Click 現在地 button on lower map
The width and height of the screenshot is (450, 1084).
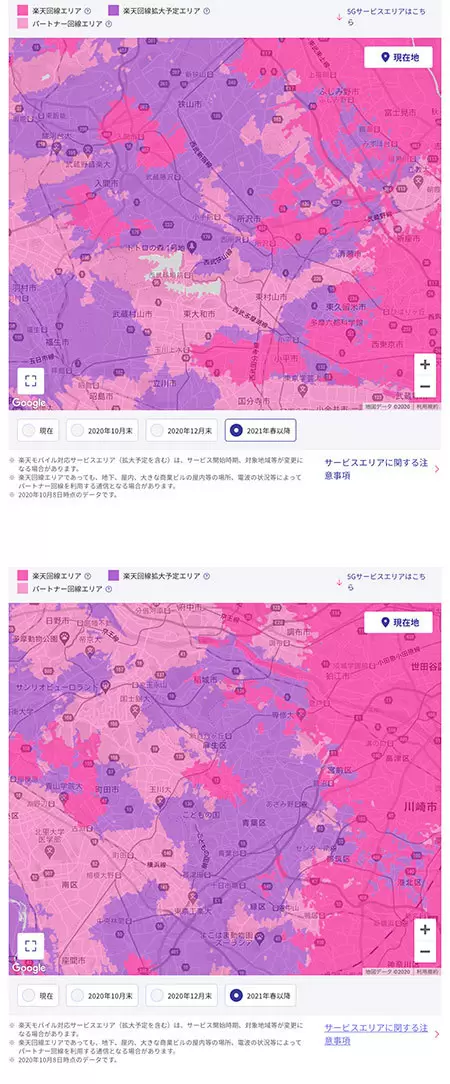tap(399, 622)
